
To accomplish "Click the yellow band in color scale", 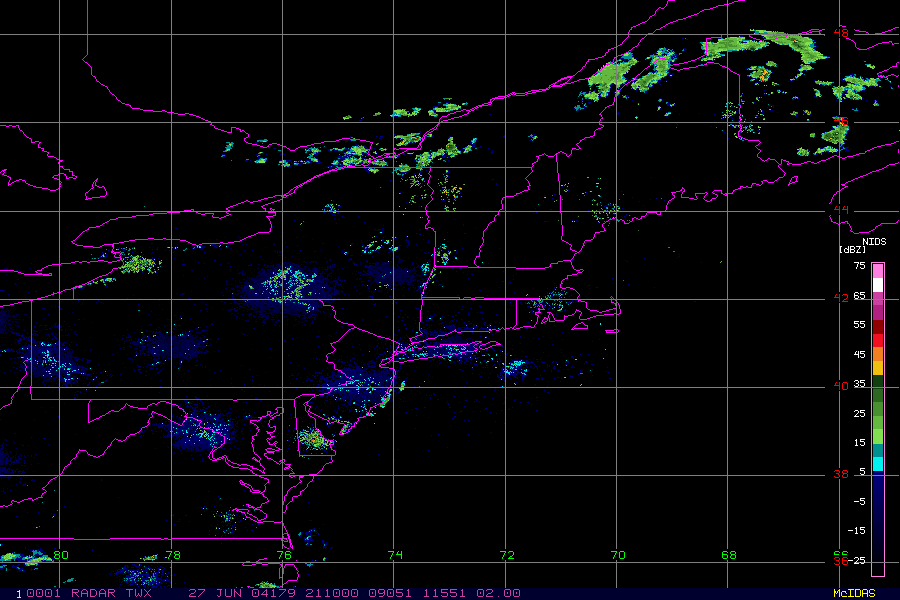I will point(878,368).
